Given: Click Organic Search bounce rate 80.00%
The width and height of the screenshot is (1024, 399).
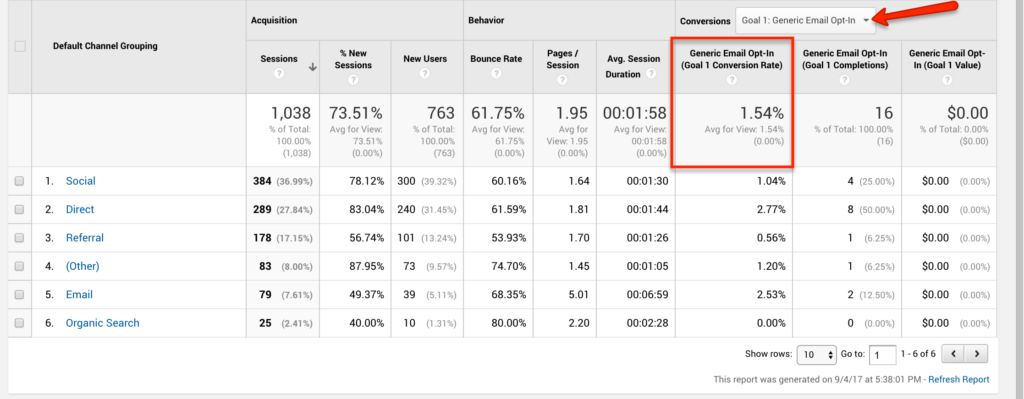Looking at the screenshot, I should point(509,323).
